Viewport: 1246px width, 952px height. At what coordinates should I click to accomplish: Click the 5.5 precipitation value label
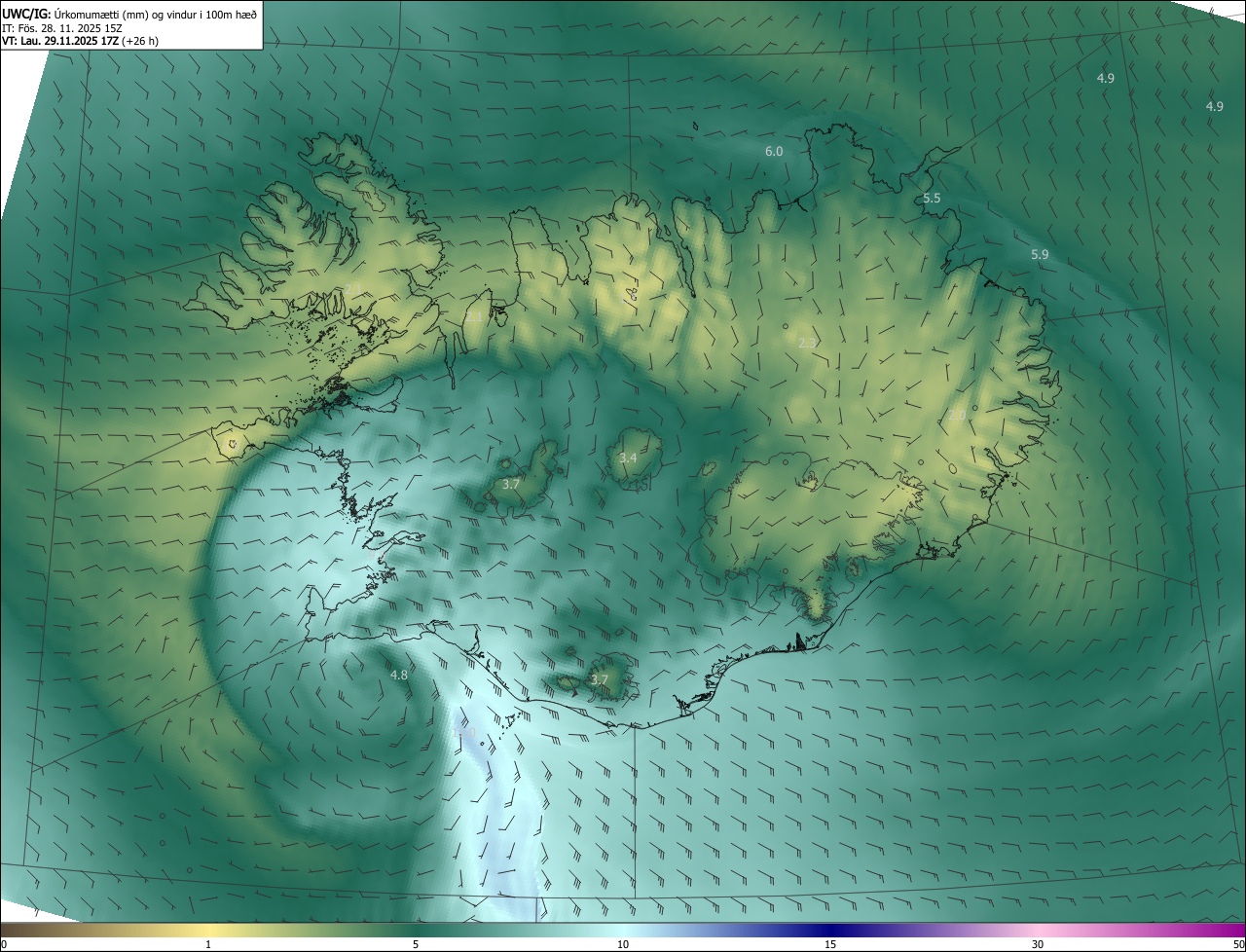click(x=932, y=199)
